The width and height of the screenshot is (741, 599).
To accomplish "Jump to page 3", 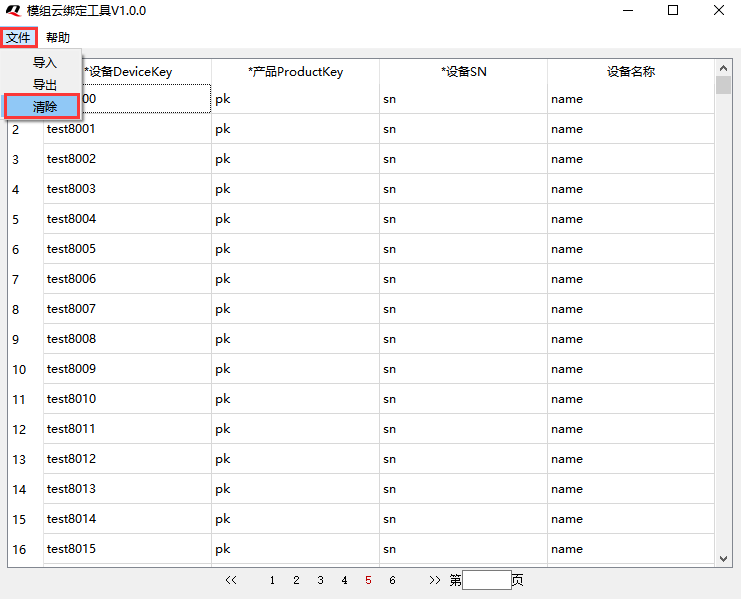I will click(x=320, y=580).
